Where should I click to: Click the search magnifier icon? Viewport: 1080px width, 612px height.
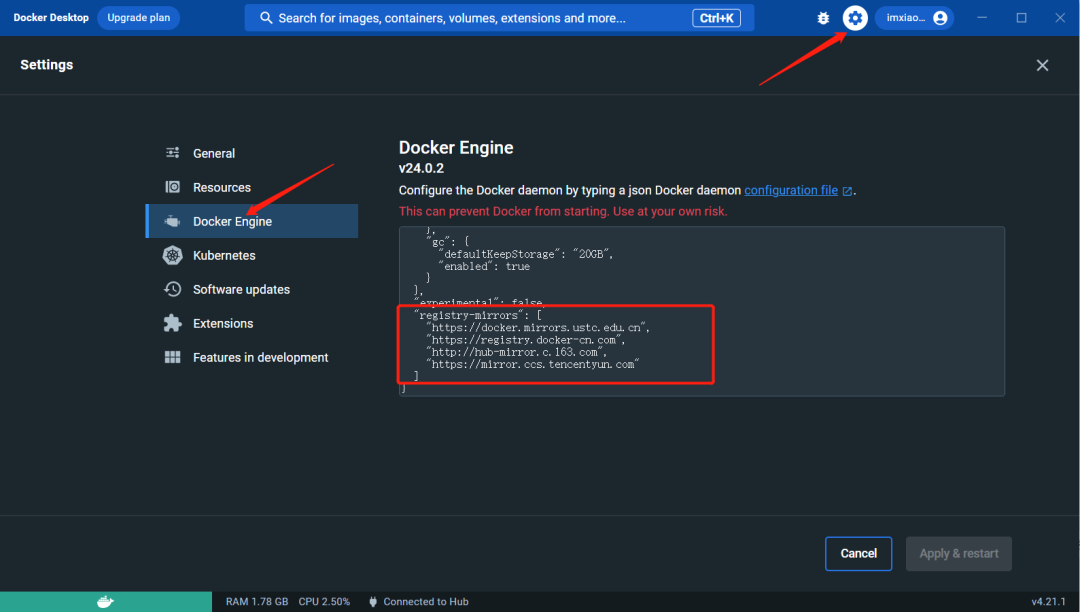click(266, 18)
